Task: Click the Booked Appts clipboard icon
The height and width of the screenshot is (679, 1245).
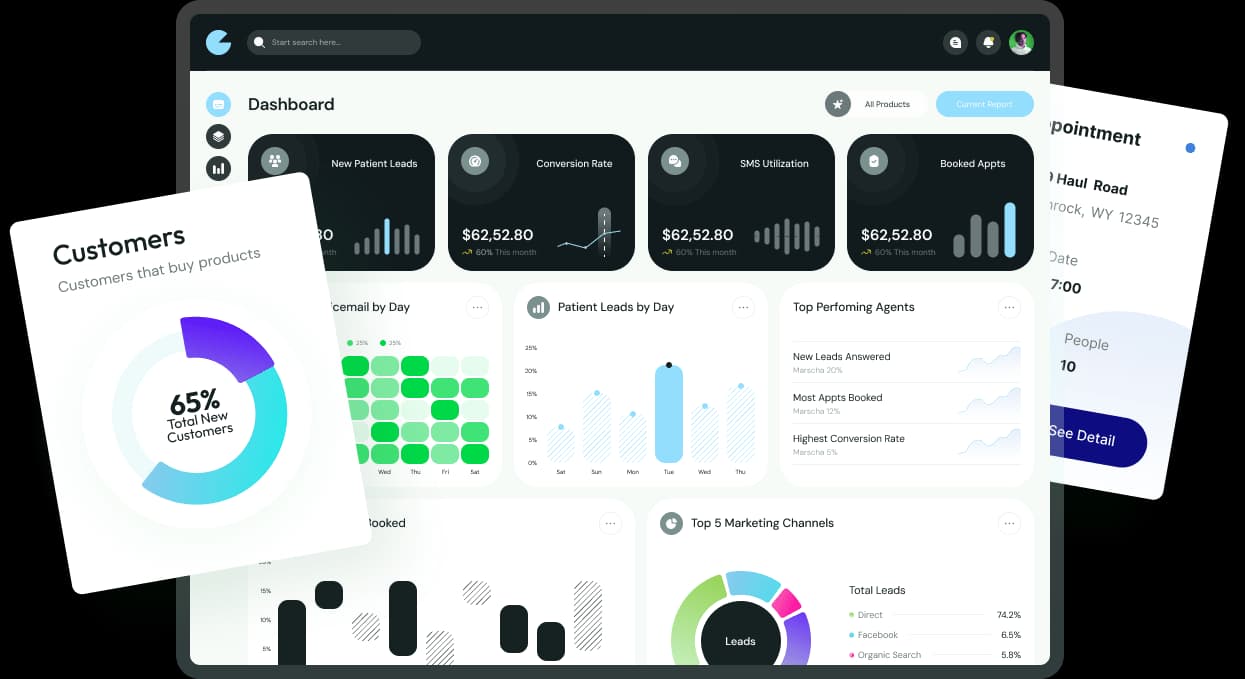Action: [x=874, y=161]
